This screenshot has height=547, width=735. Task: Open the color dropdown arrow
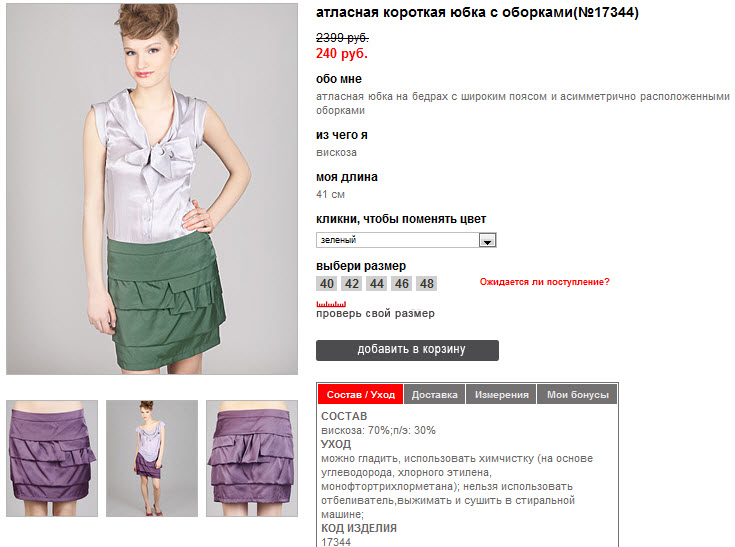487,240
